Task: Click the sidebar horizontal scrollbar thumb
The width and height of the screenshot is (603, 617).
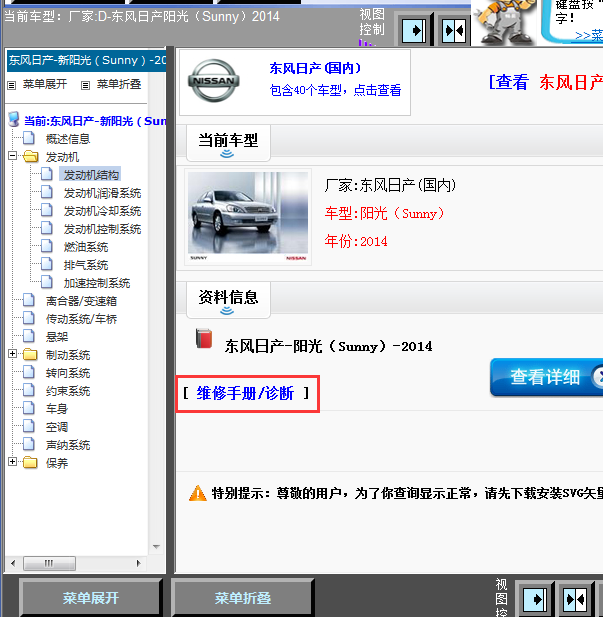Action: (49, 563)
